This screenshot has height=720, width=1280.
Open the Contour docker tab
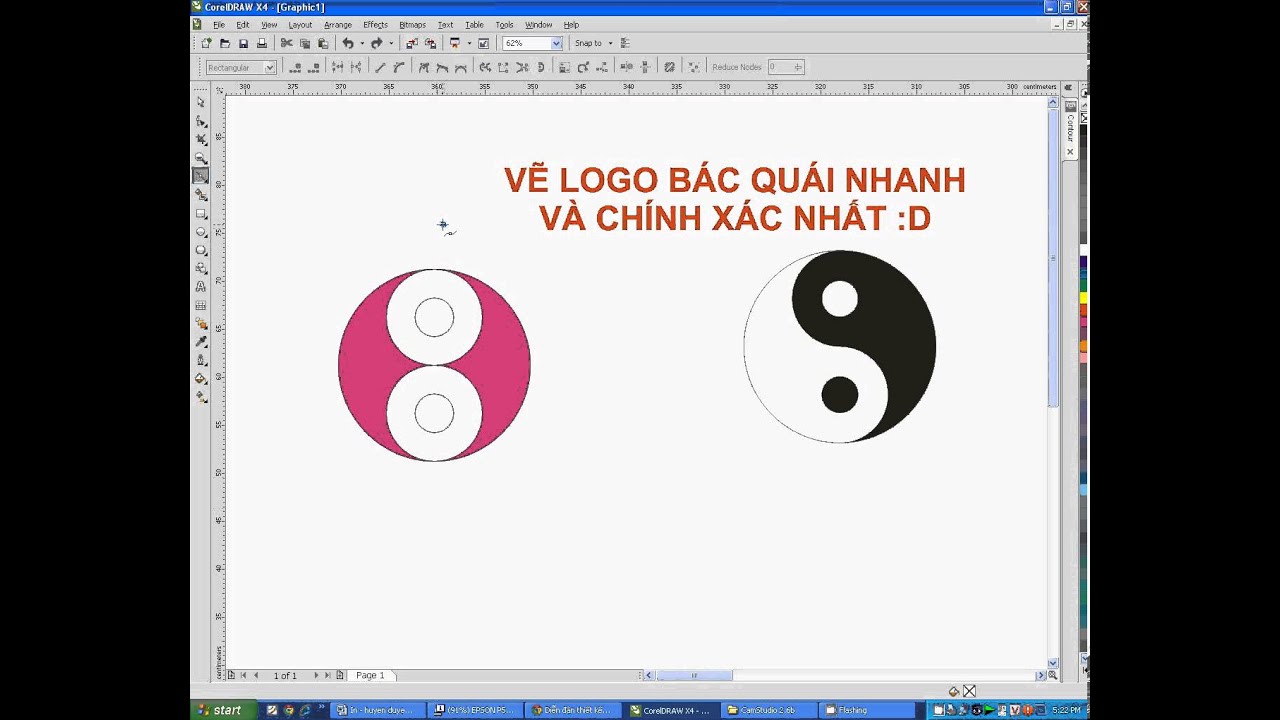[x=1070, y=127]
